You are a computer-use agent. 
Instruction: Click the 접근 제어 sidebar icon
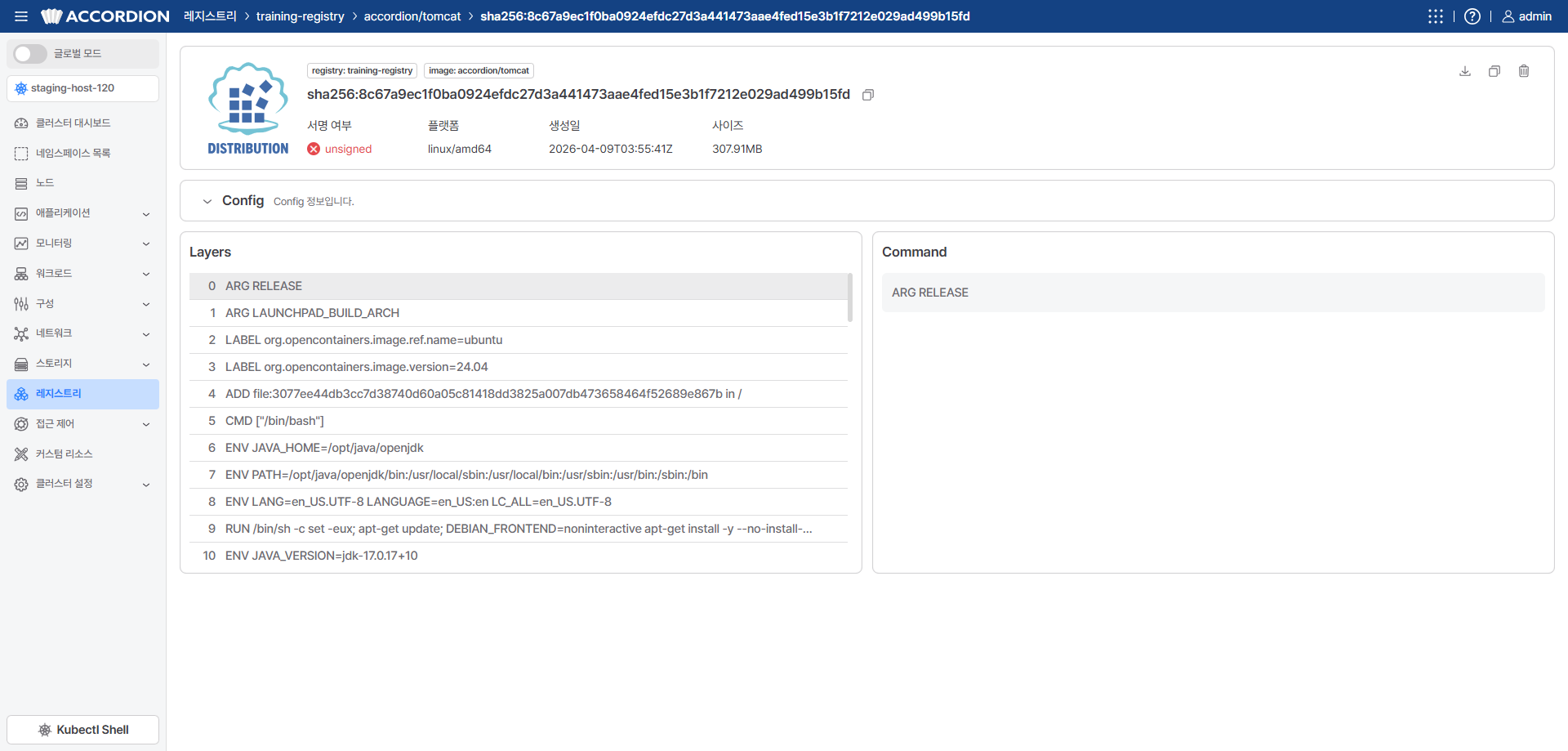pos(21,424)
